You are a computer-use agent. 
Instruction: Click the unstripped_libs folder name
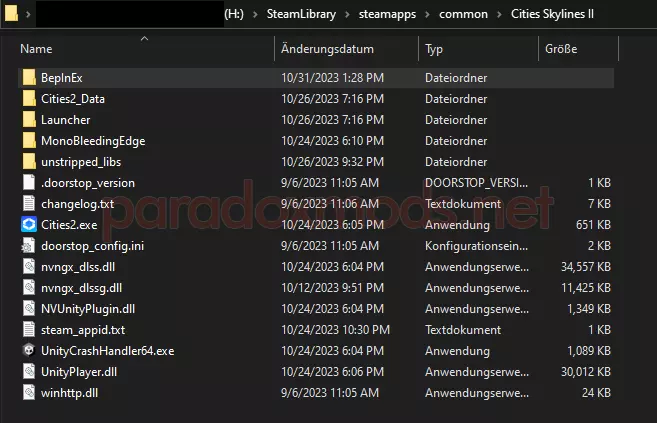[x=81, y=162]
